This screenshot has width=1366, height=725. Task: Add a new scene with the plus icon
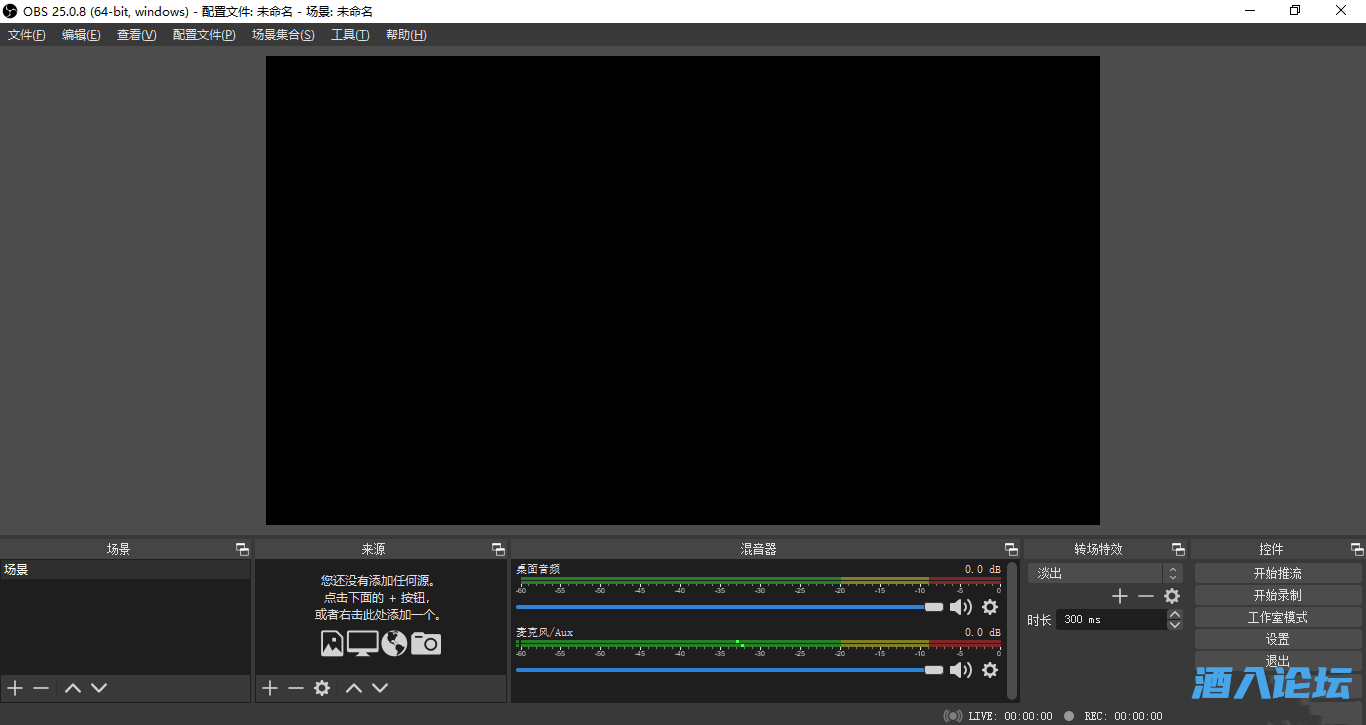[x=15, y=688]
